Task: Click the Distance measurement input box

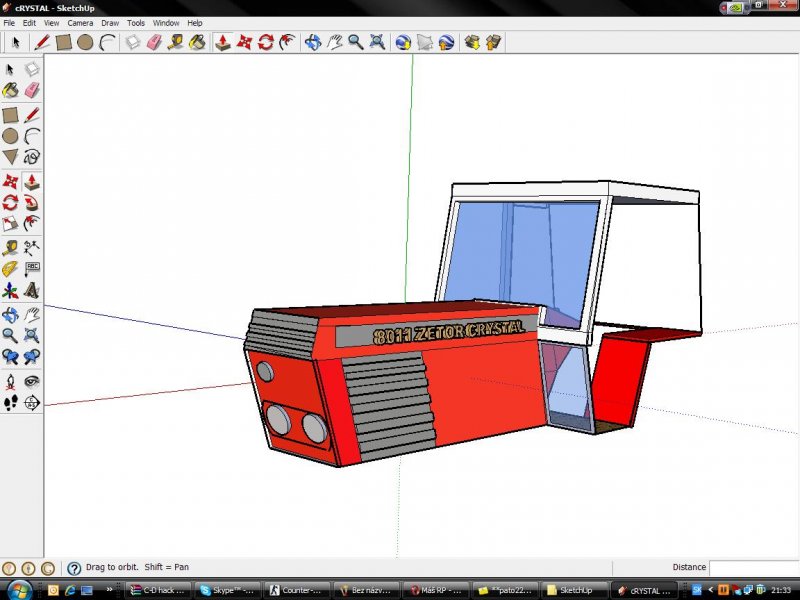Action: [754, 568]
